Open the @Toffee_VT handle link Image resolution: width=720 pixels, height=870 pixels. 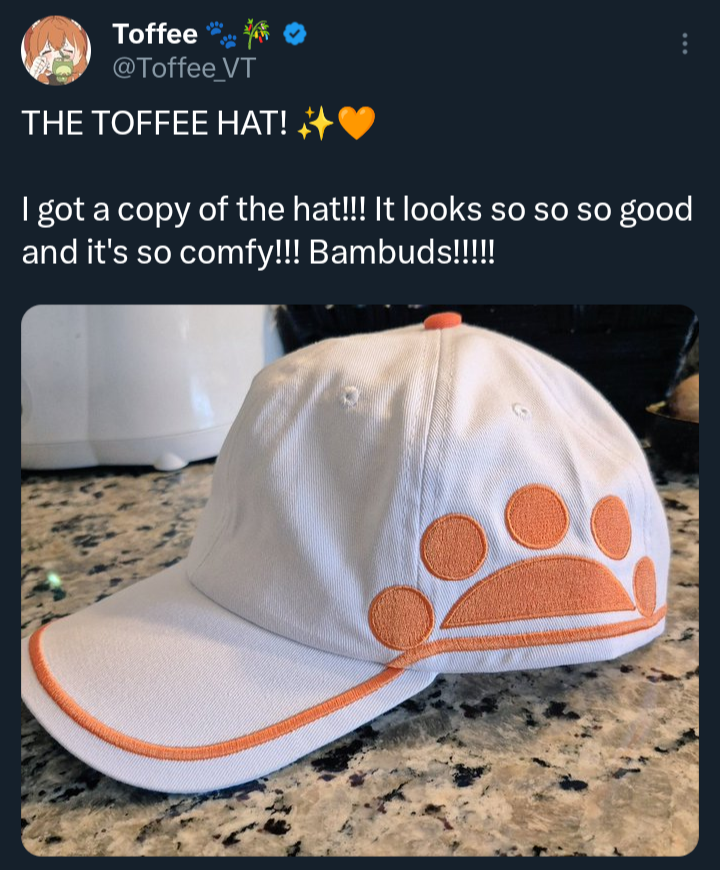pos(184,68)
